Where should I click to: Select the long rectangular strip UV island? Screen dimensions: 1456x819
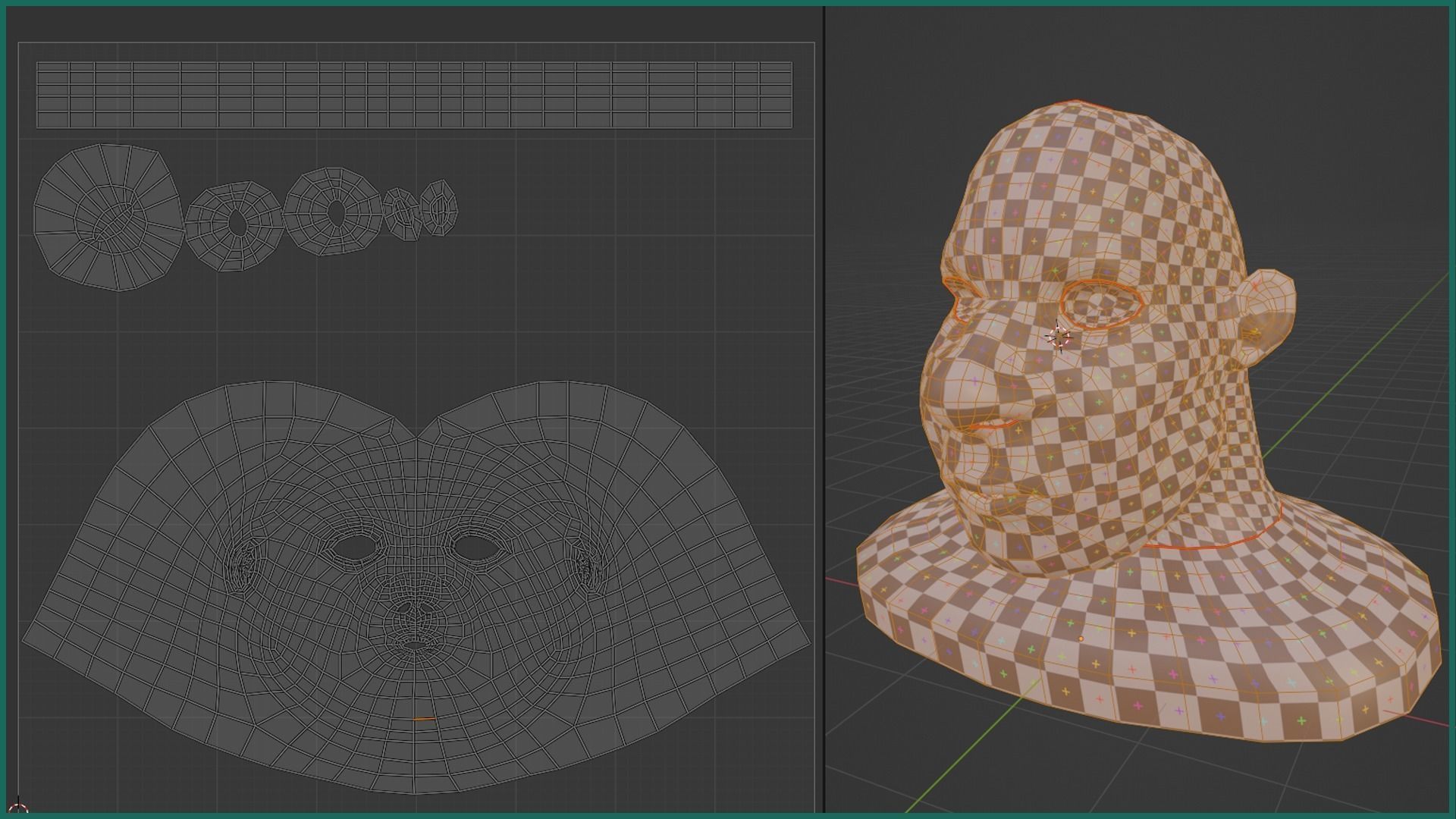pyautogui.click(x=414, y=95)
